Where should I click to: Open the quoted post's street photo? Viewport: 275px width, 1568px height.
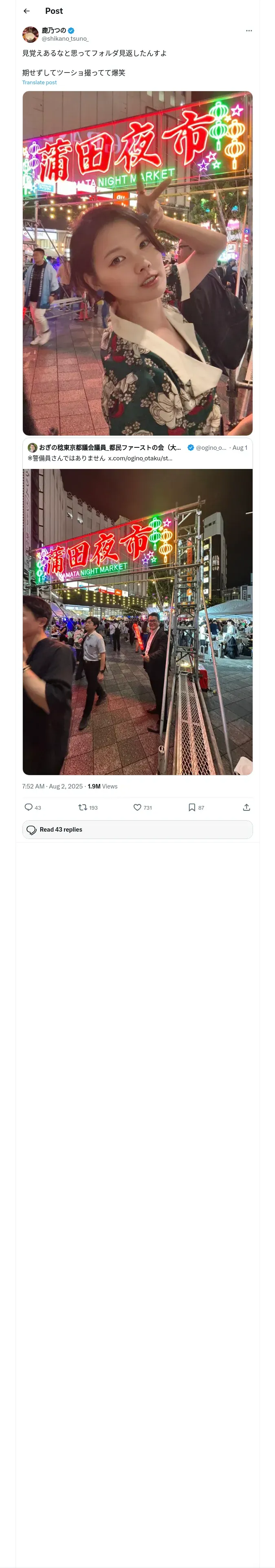click(x=137, y=622)
